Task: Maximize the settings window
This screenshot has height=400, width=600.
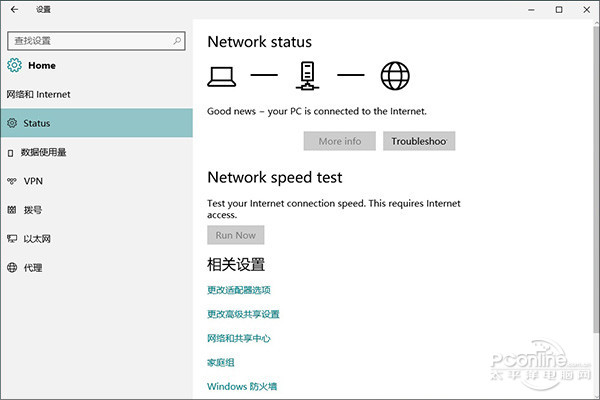Action: (559, 10)
